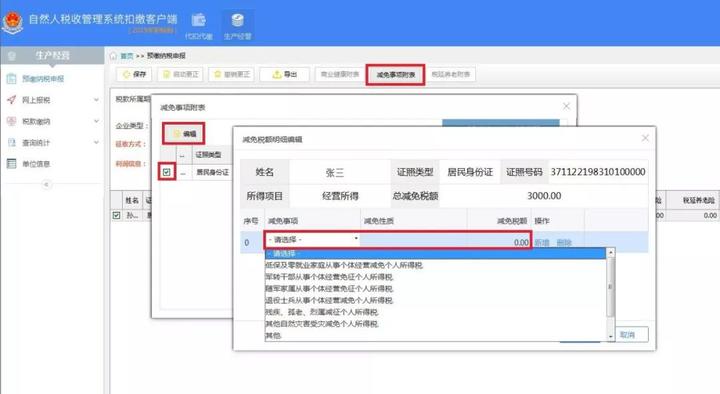Click the 减免性质 column header
Screen dimensions: 720x394
point(379,221)
